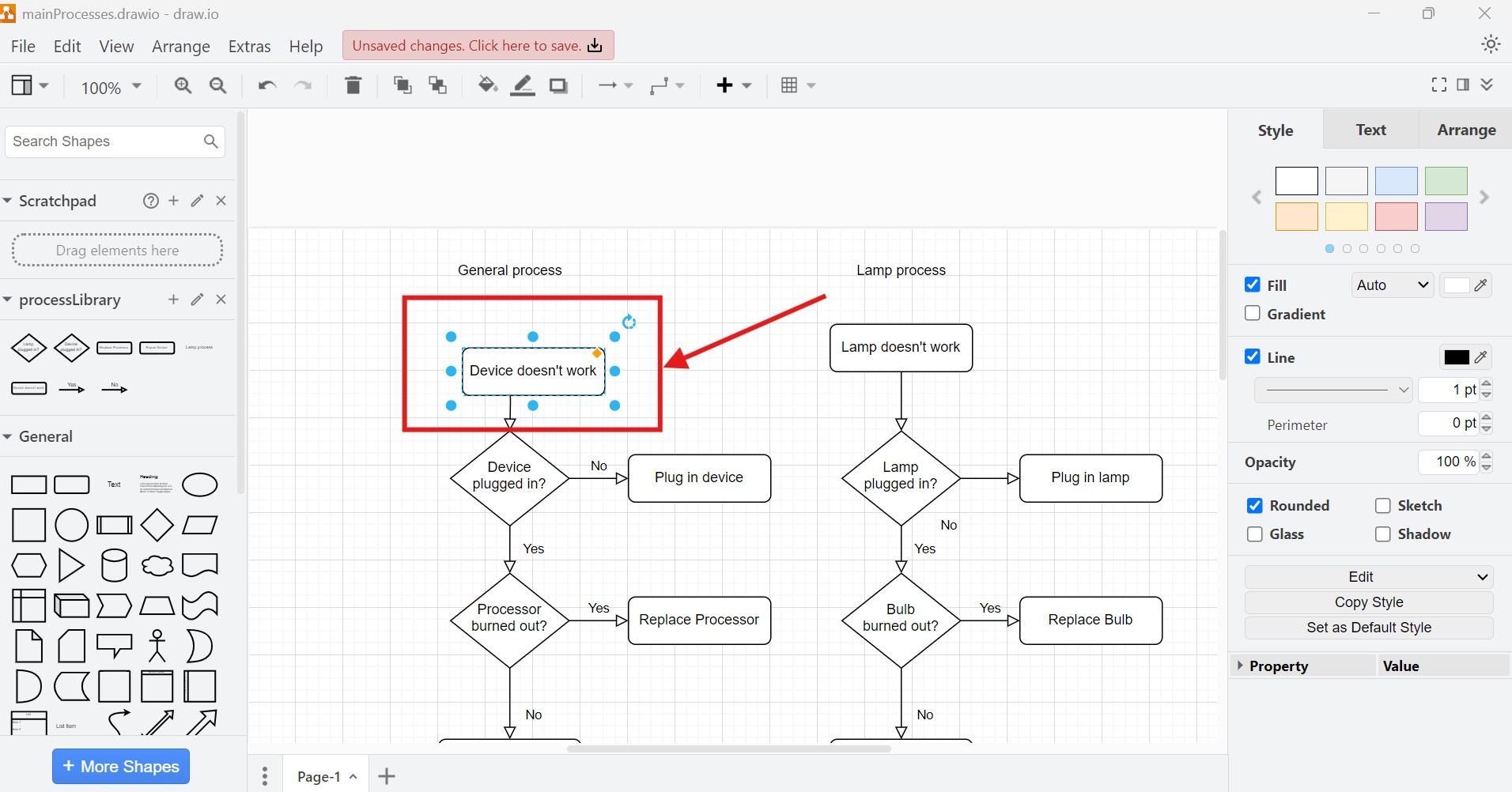Zoom in on the canvas
The image size is (1512, 792).
[183, 85]
